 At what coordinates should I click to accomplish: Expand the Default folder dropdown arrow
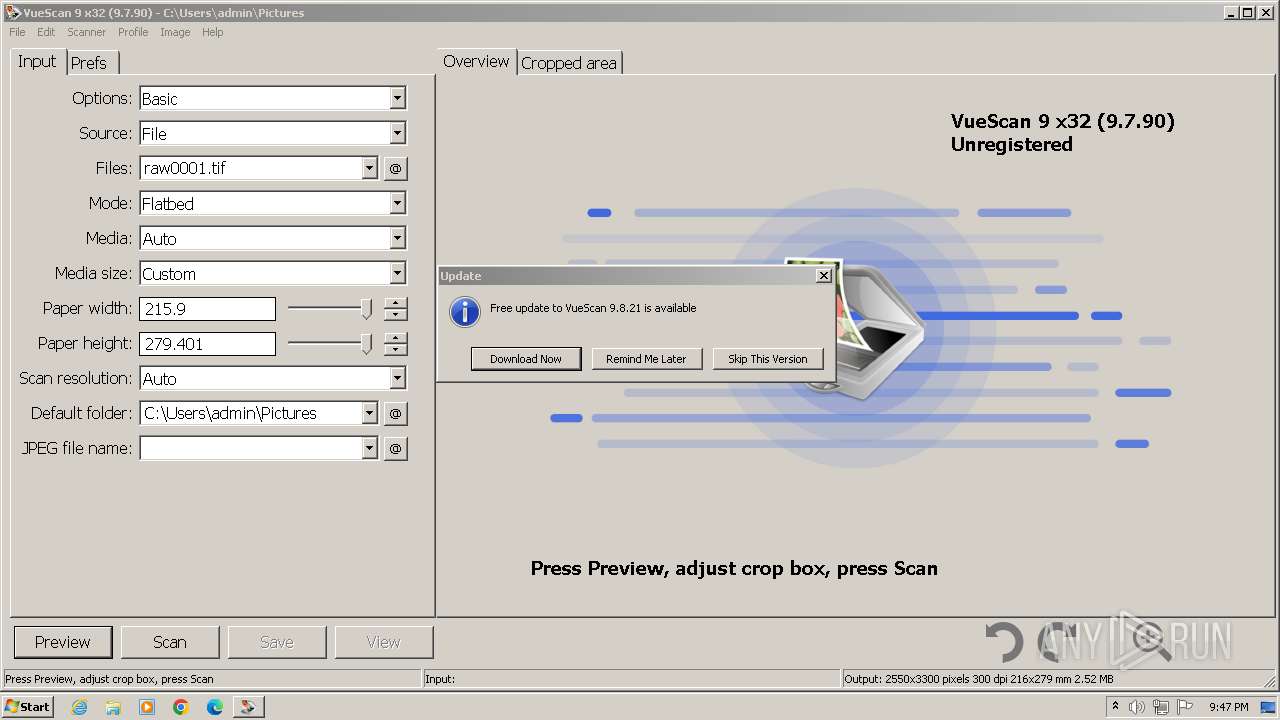coord(369,413)
